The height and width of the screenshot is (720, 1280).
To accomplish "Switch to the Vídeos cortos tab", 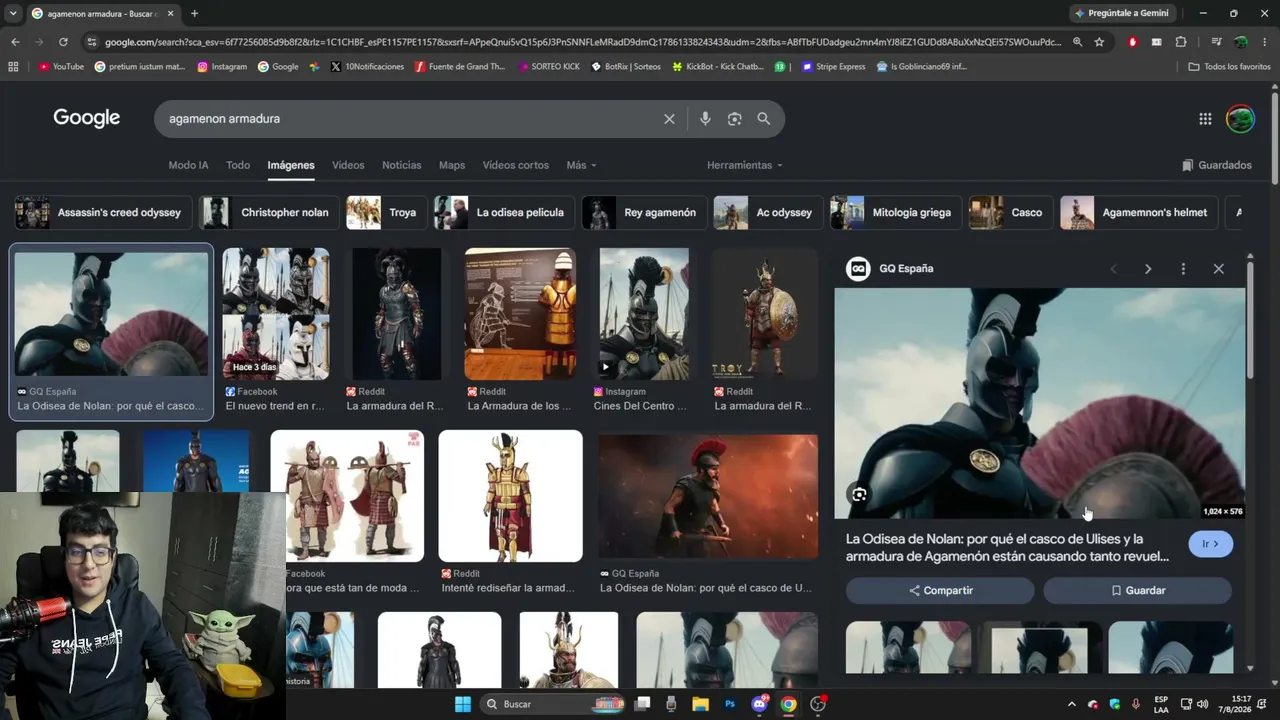I will pyautogui.click(x=516, y=165).
